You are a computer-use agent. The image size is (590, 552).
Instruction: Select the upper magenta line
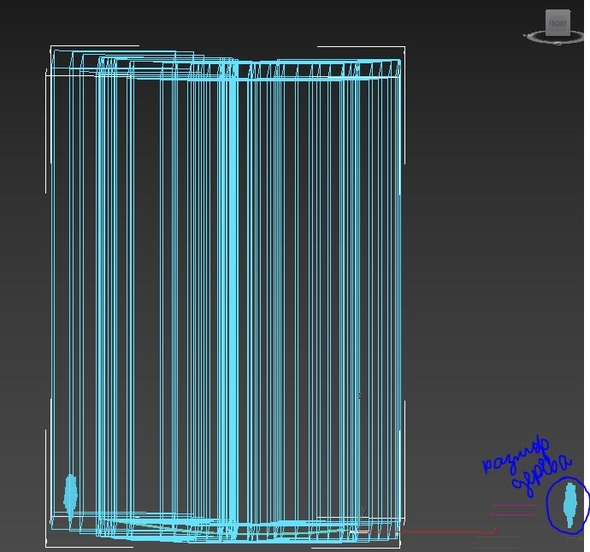click(514, 505)
